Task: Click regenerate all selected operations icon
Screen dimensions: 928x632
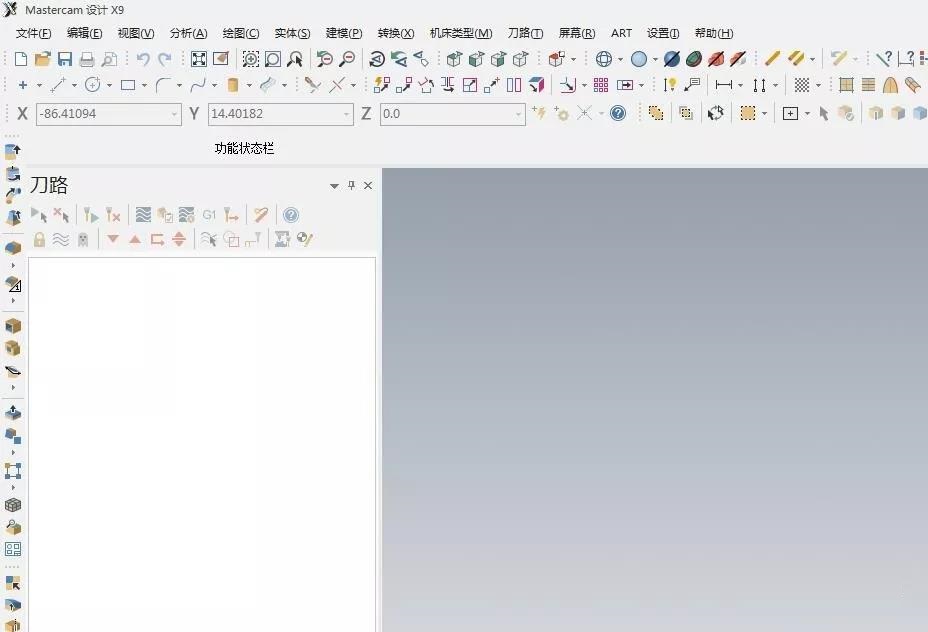Action: 90,215
